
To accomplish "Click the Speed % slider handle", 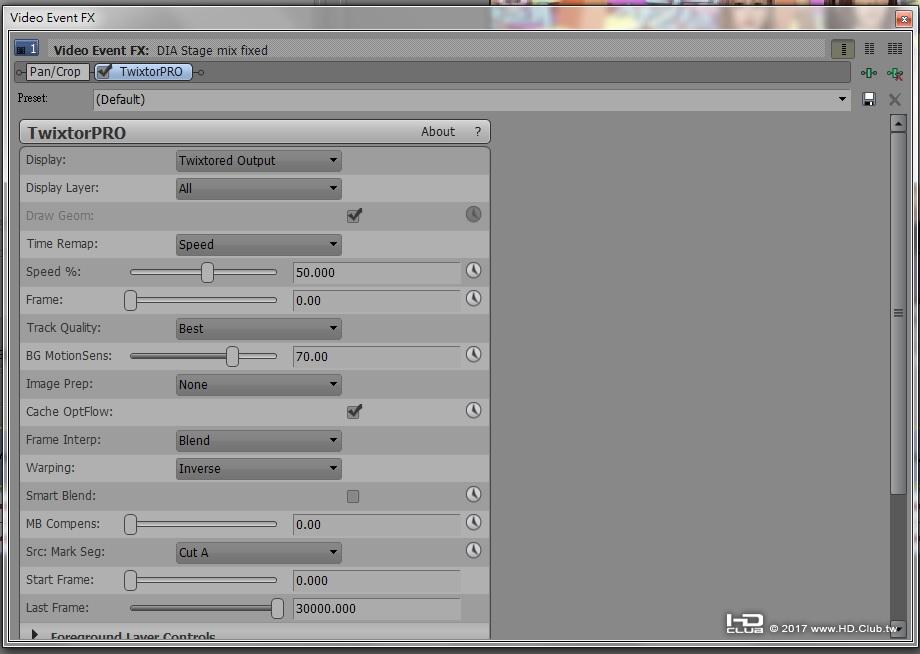I will tap(207, 272).
